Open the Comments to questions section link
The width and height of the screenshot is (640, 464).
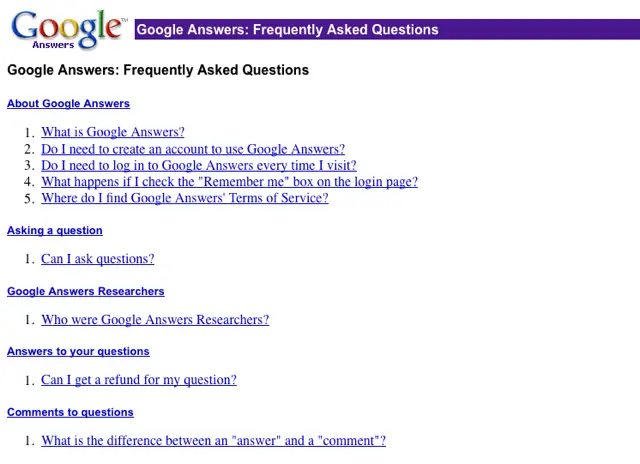[70, 412]
